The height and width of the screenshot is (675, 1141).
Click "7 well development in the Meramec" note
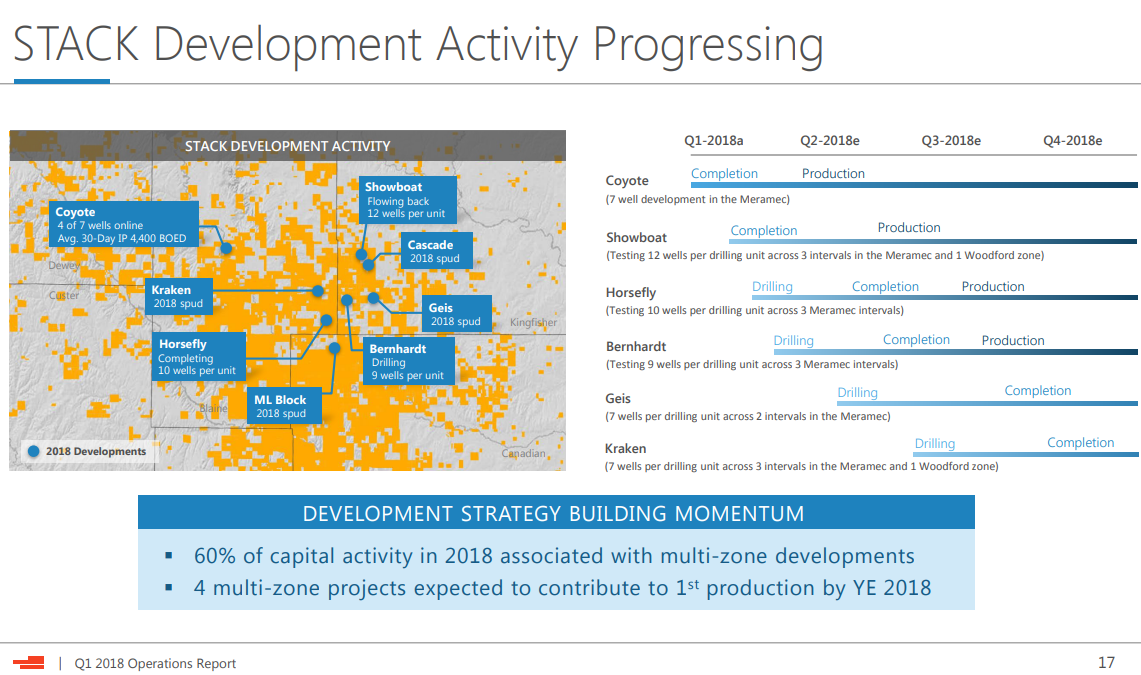click(x=698, y=199)
